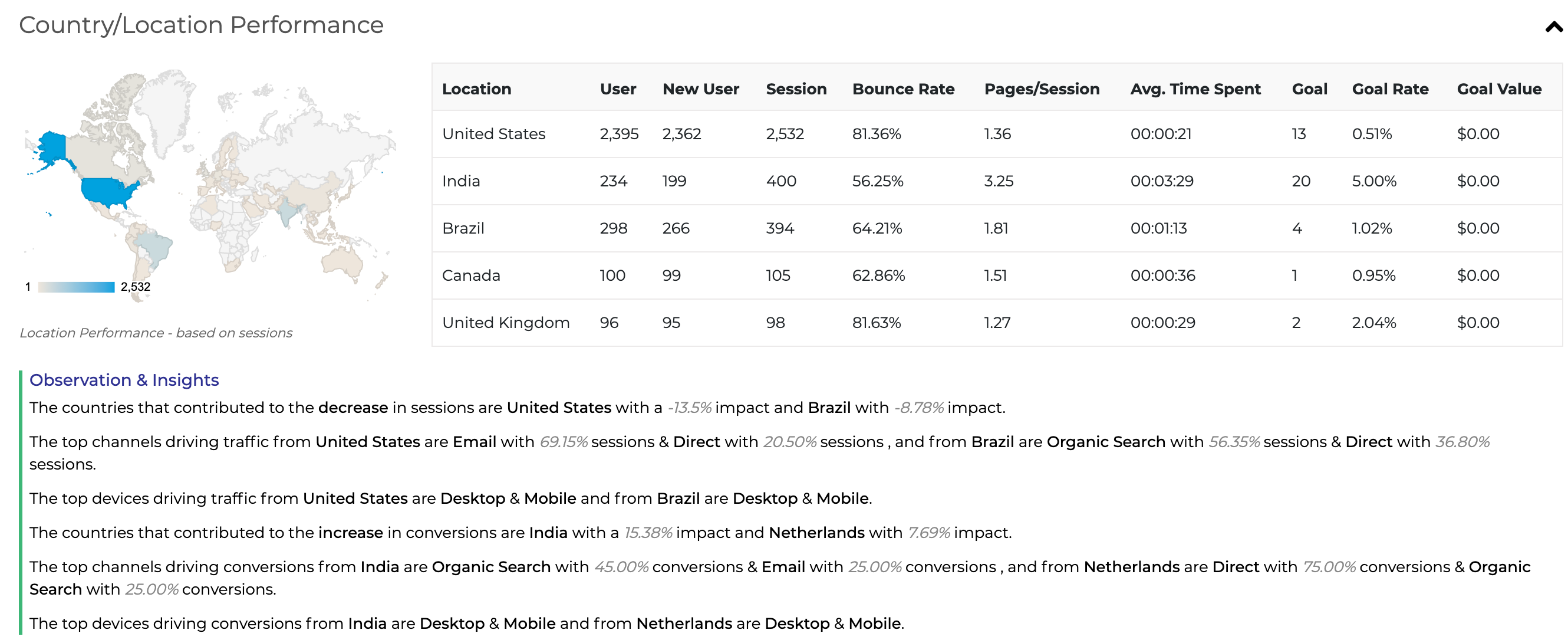Click the Location column header

pos(476,89)
